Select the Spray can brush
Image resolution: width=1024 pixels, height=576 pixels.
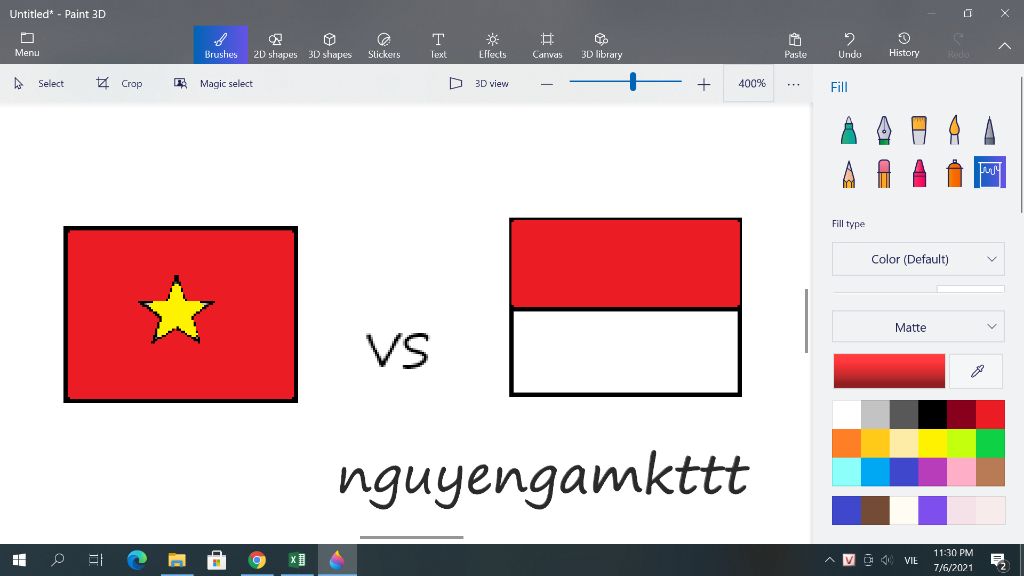(954, 174)
